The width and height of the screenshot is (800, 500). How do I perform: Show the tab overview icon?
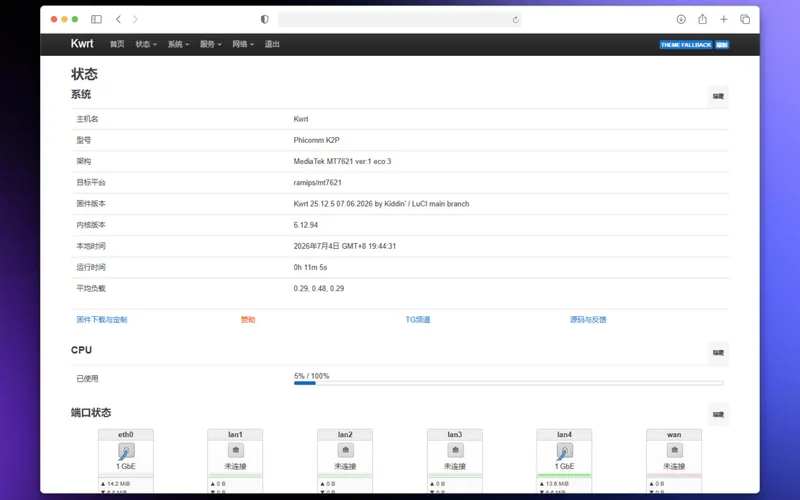[x=745, y=19]
